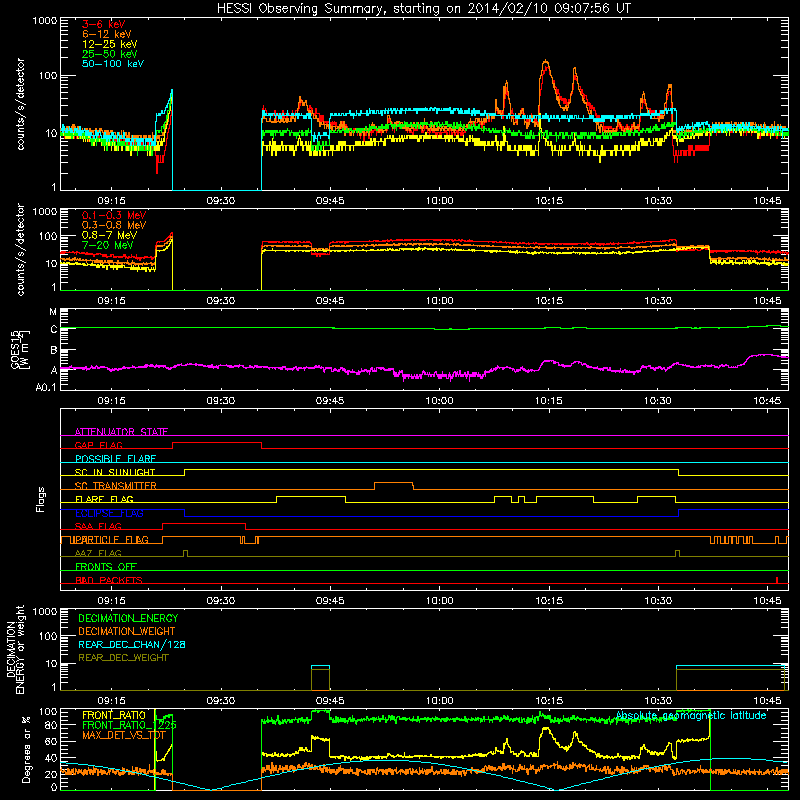This screenshot has width=800, height=800.
Task: Select the DECIMATION_ENERGY legend label
Action: pos(128,618)
